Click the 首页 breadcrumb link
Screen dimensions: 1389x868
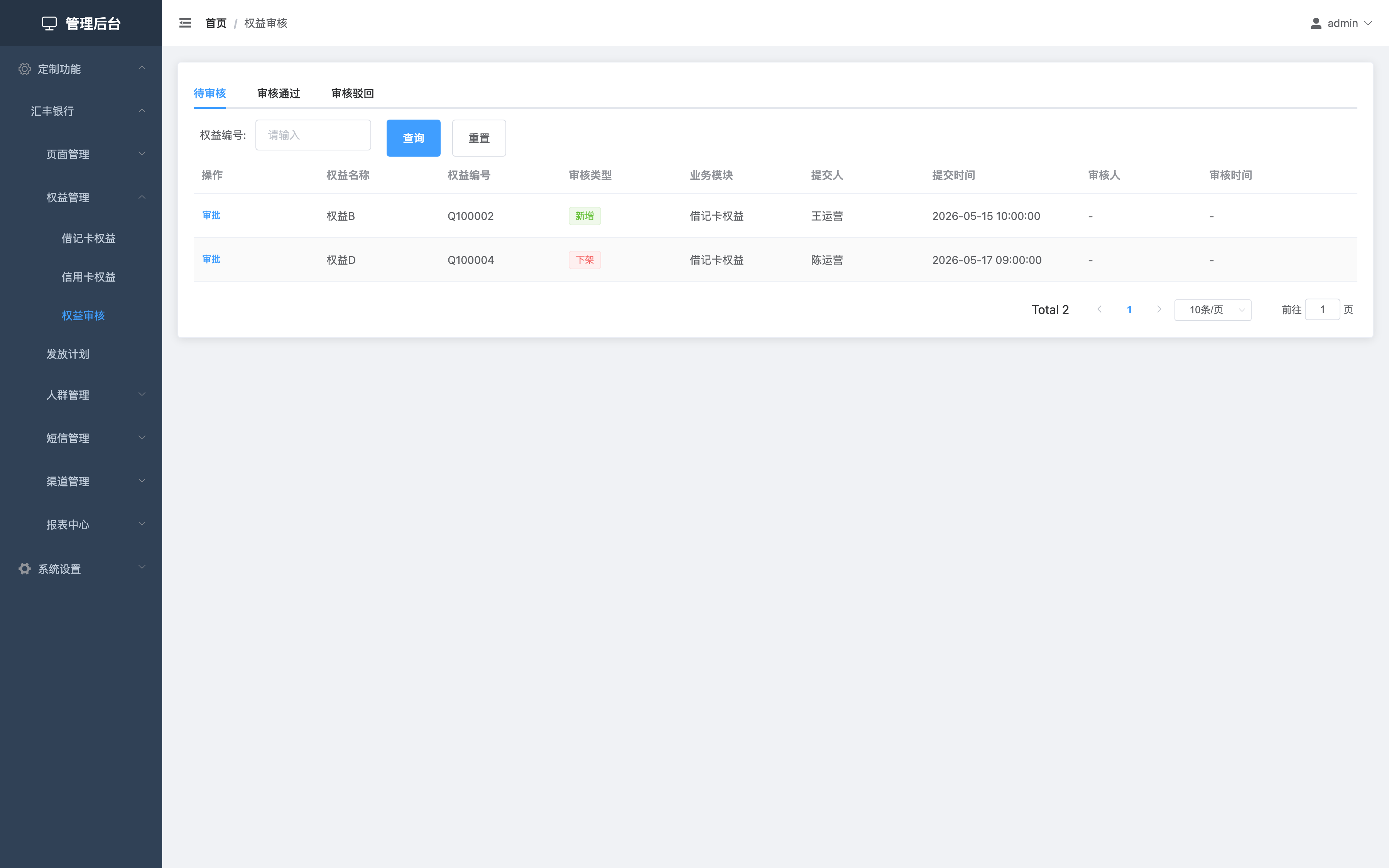point(216,23)
